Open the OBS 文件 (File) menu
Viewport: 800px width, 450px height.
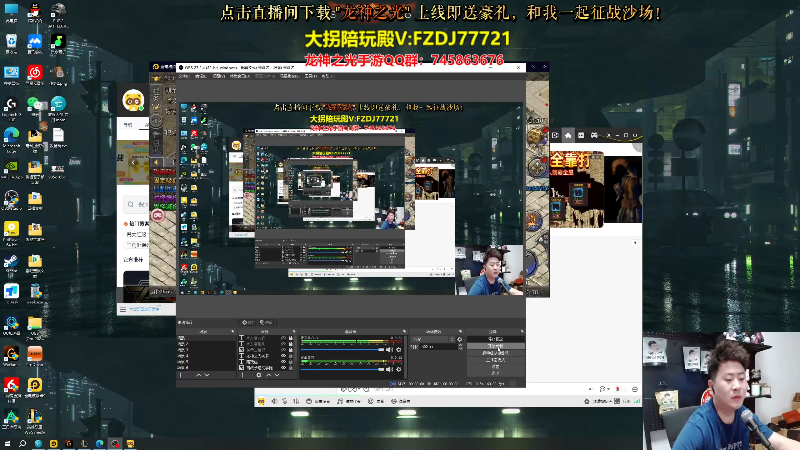click(x=184, y=76)
